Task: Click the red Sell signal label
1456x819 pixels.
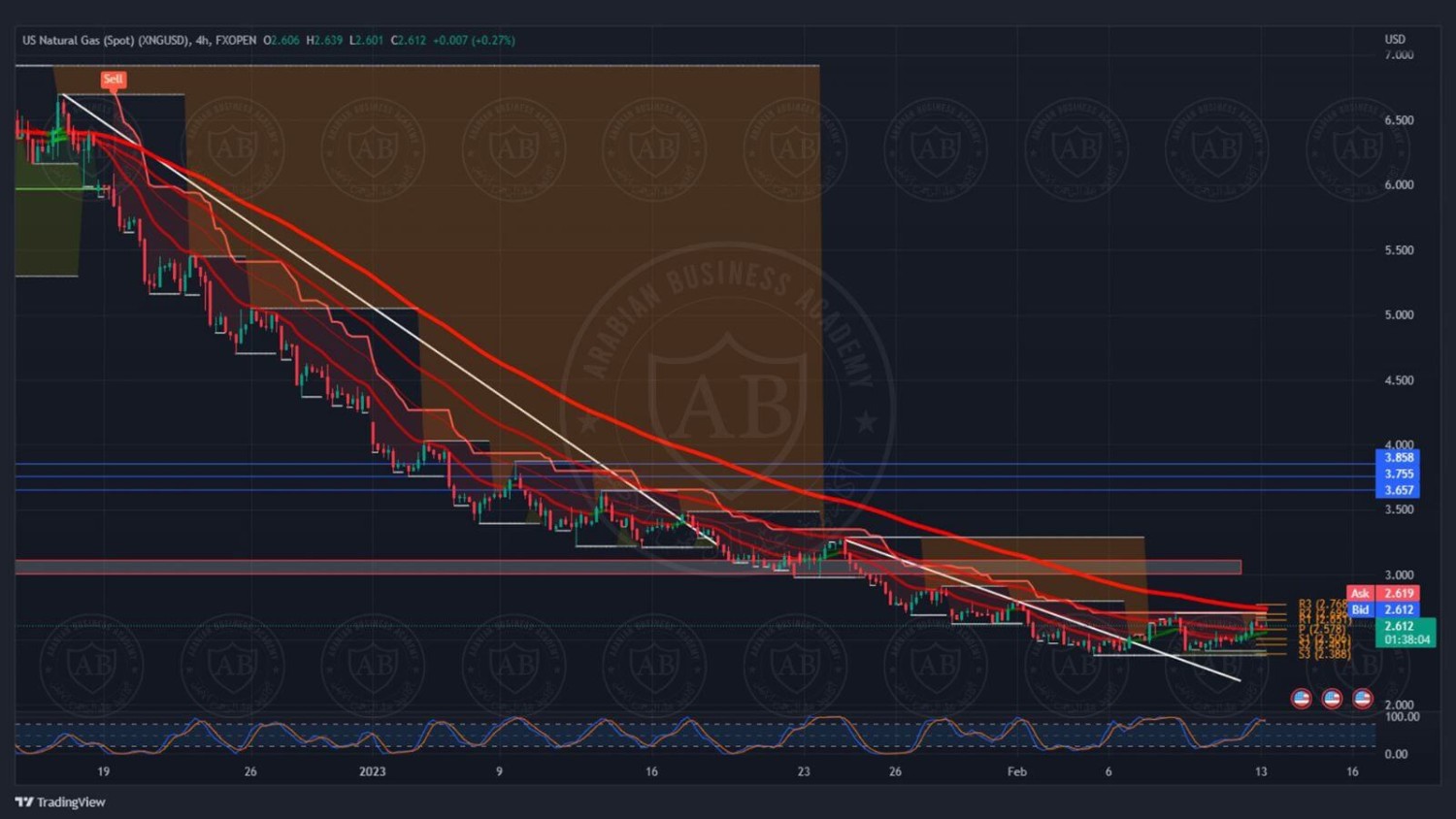Action: [x=113, y=80]
